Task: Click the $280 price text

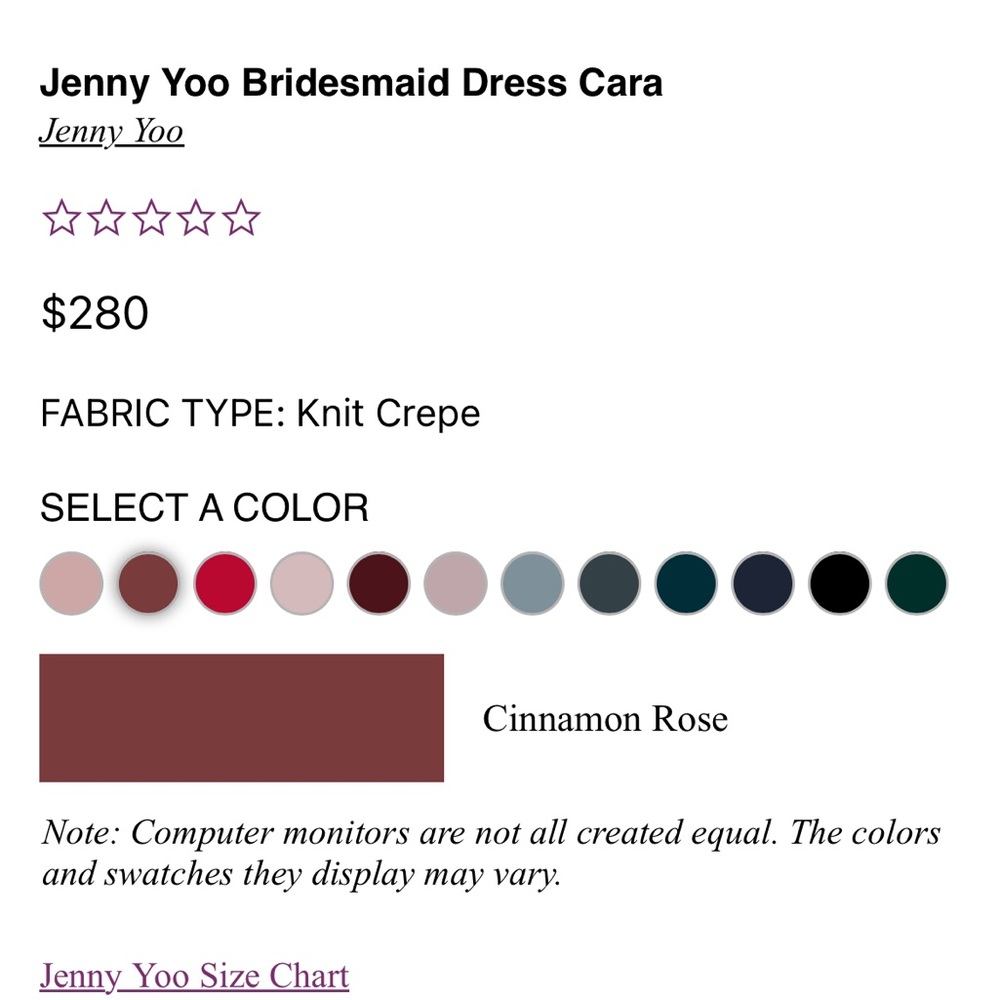Action: click(x=94, y=312)
